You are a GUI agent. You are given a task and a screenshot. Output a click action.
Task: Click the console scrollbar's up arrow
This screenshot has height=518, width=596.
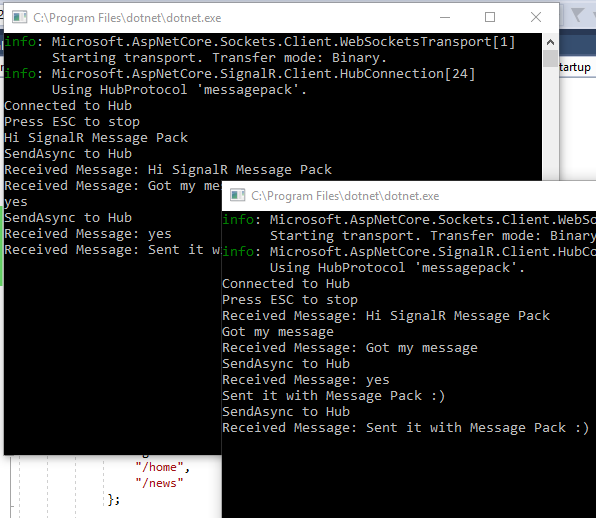(x=550, y=42)
